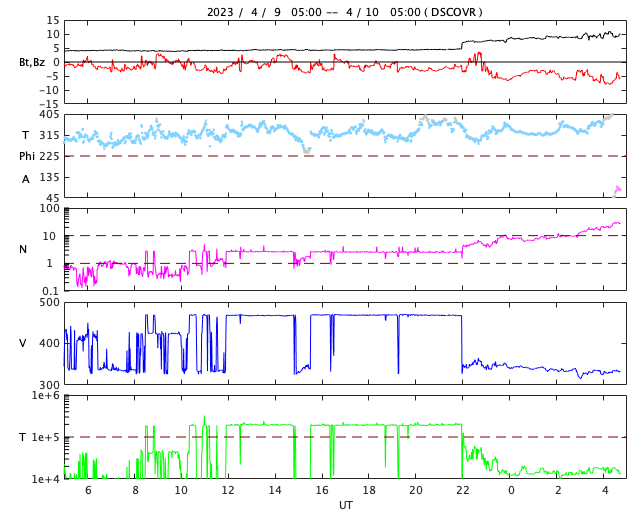Click the chart title with DSCOVR date range

(x=344, y=12)
